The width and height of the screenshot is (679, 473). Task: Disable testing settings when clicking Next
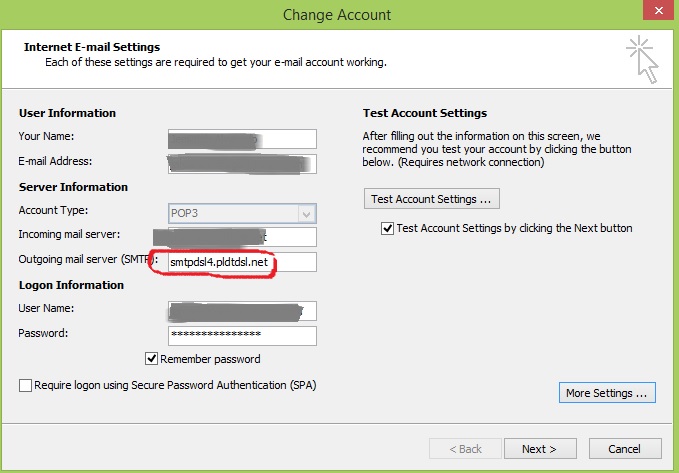click(388, 228)
